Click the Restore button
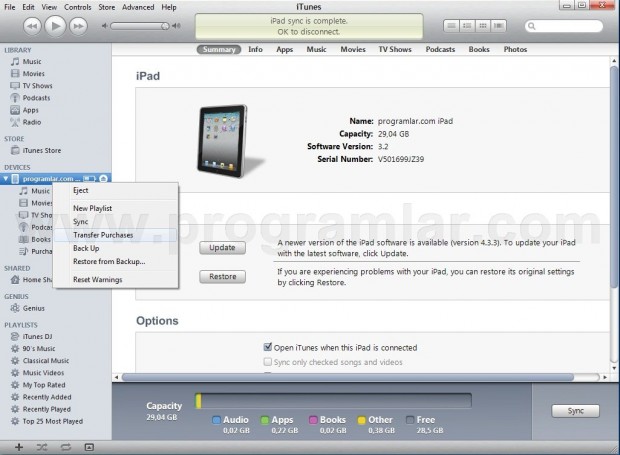 pos(222,277)
